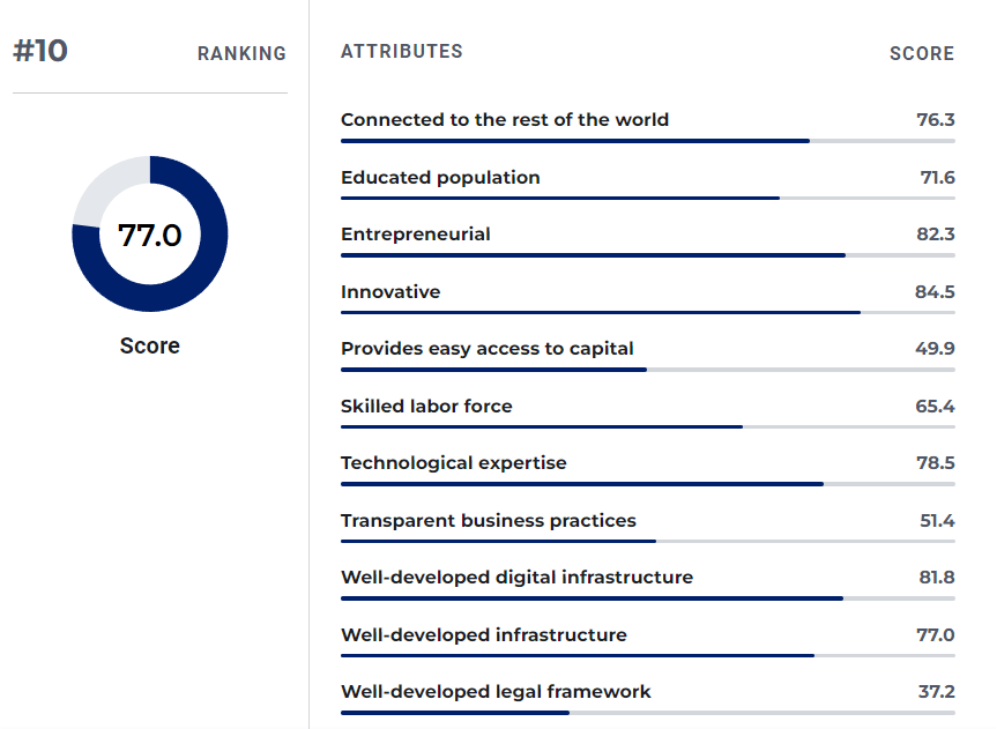Click the 'Technological expertise' attribute label
The image size is (997, 729).
pyautogui.click(x=453, y=463)
